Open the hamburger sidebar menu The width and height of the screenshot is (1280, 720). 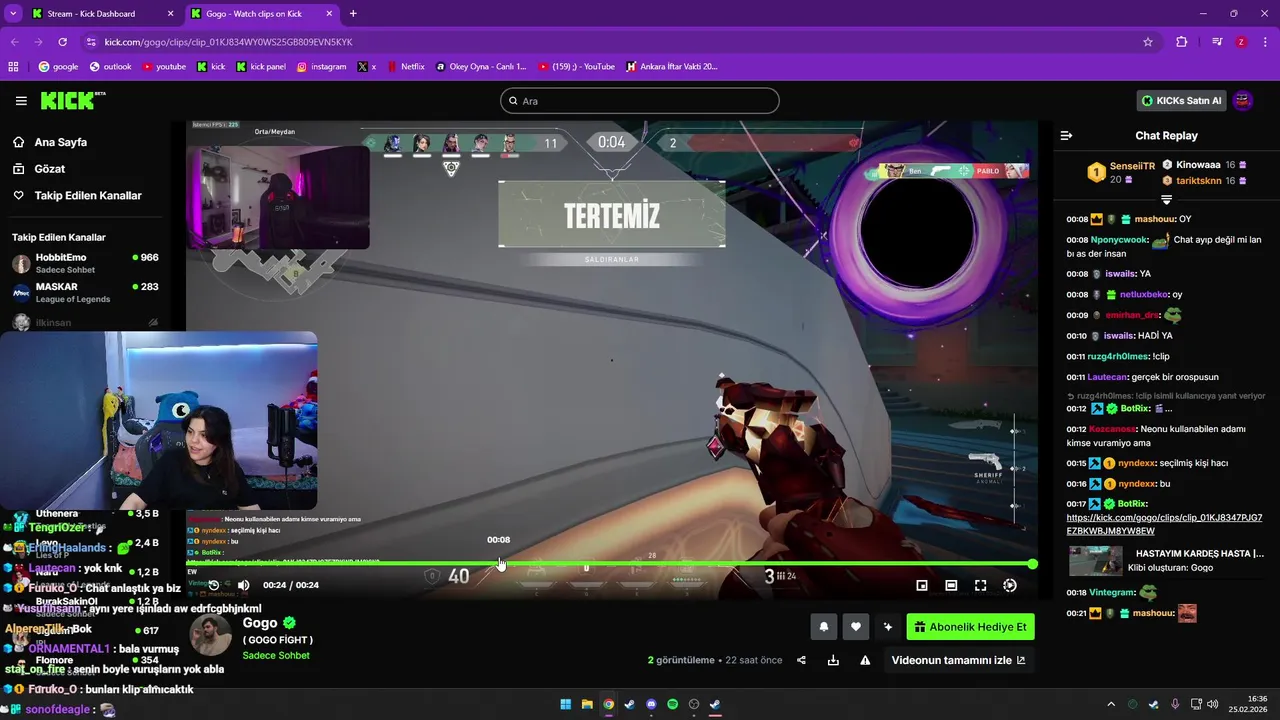tap(21, 101)
